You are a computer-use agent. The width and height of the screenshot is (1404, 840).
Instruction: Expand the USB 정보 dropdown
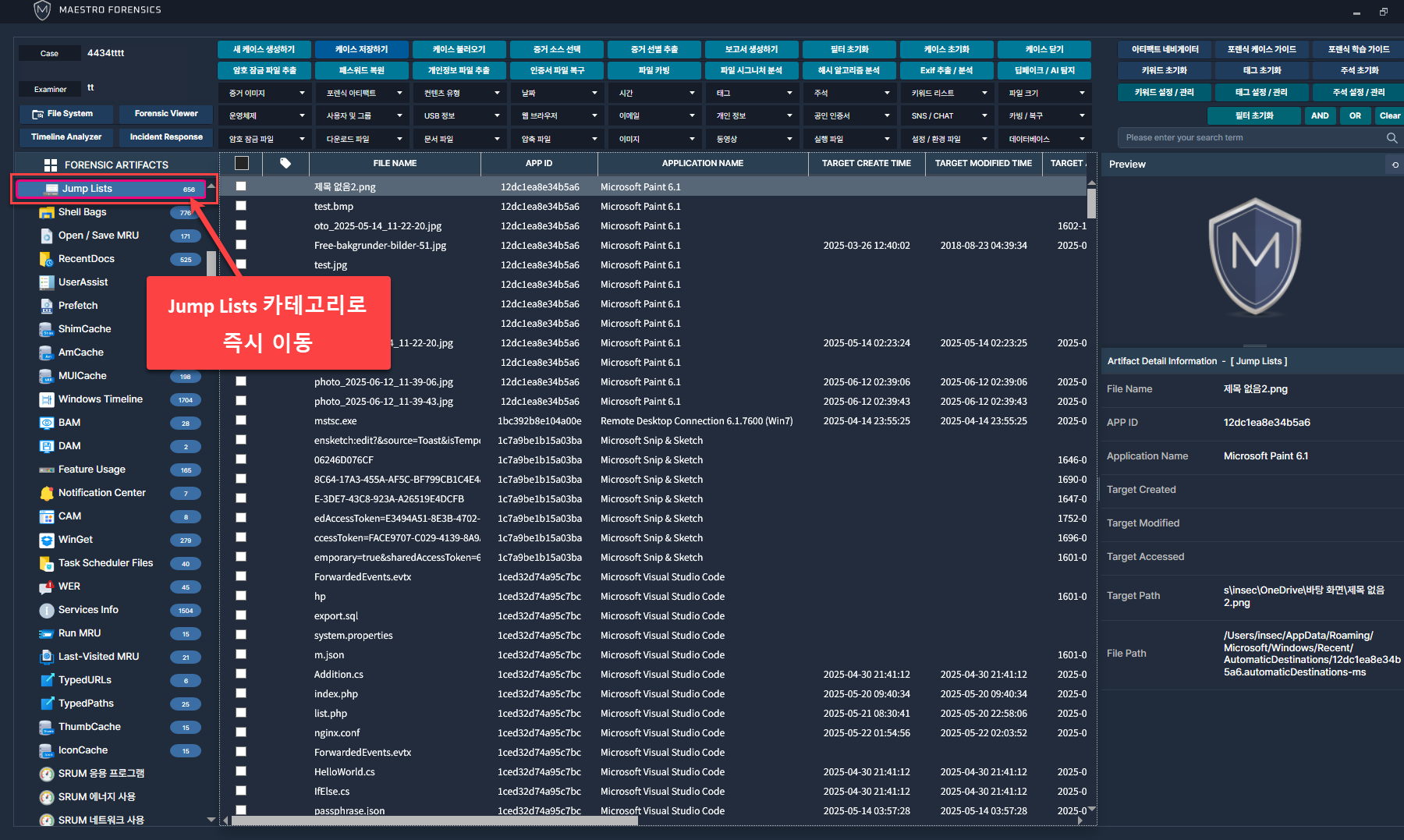coord(461,115)
